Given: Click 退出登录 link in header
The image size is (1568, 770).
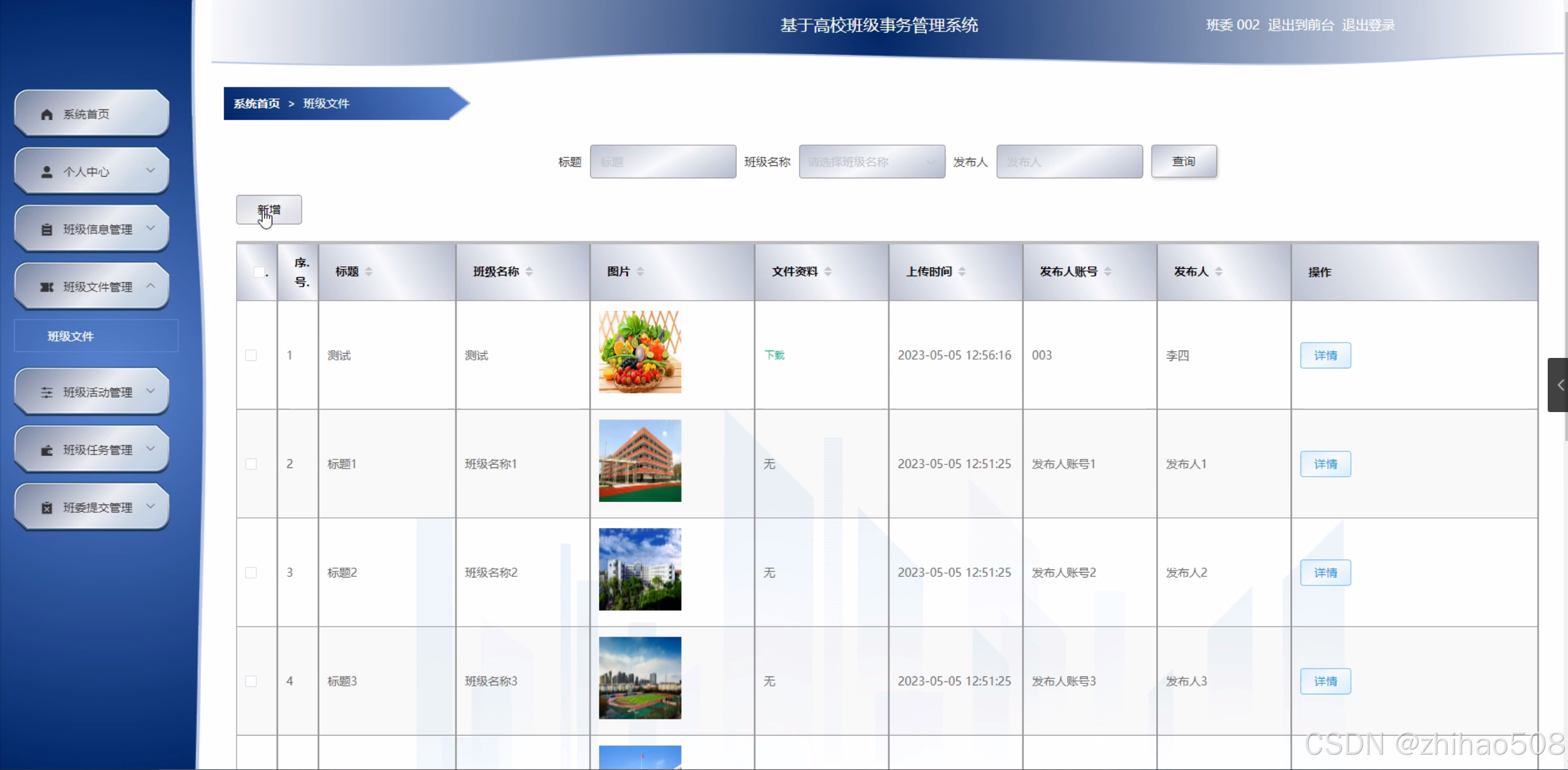Looking at the screenshot, I should 1368,25.
